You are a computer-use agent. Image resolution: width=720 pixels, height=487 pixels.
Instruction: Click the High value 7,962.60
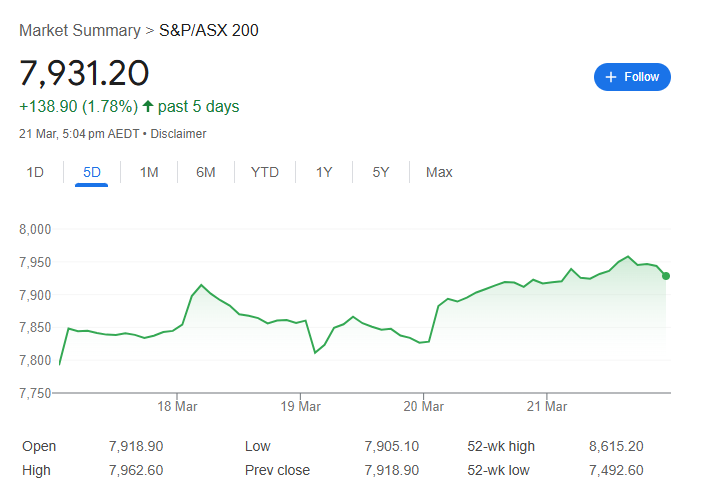(x=136, y=470)
